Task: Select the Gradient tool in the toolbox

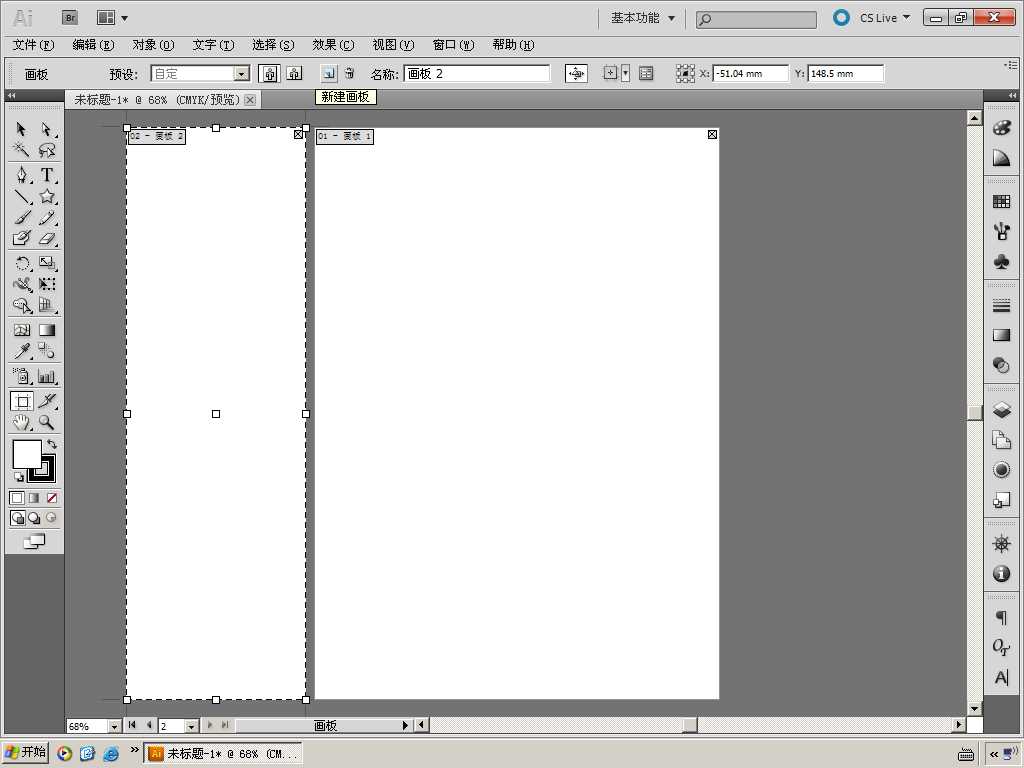Action: (46, 330)
